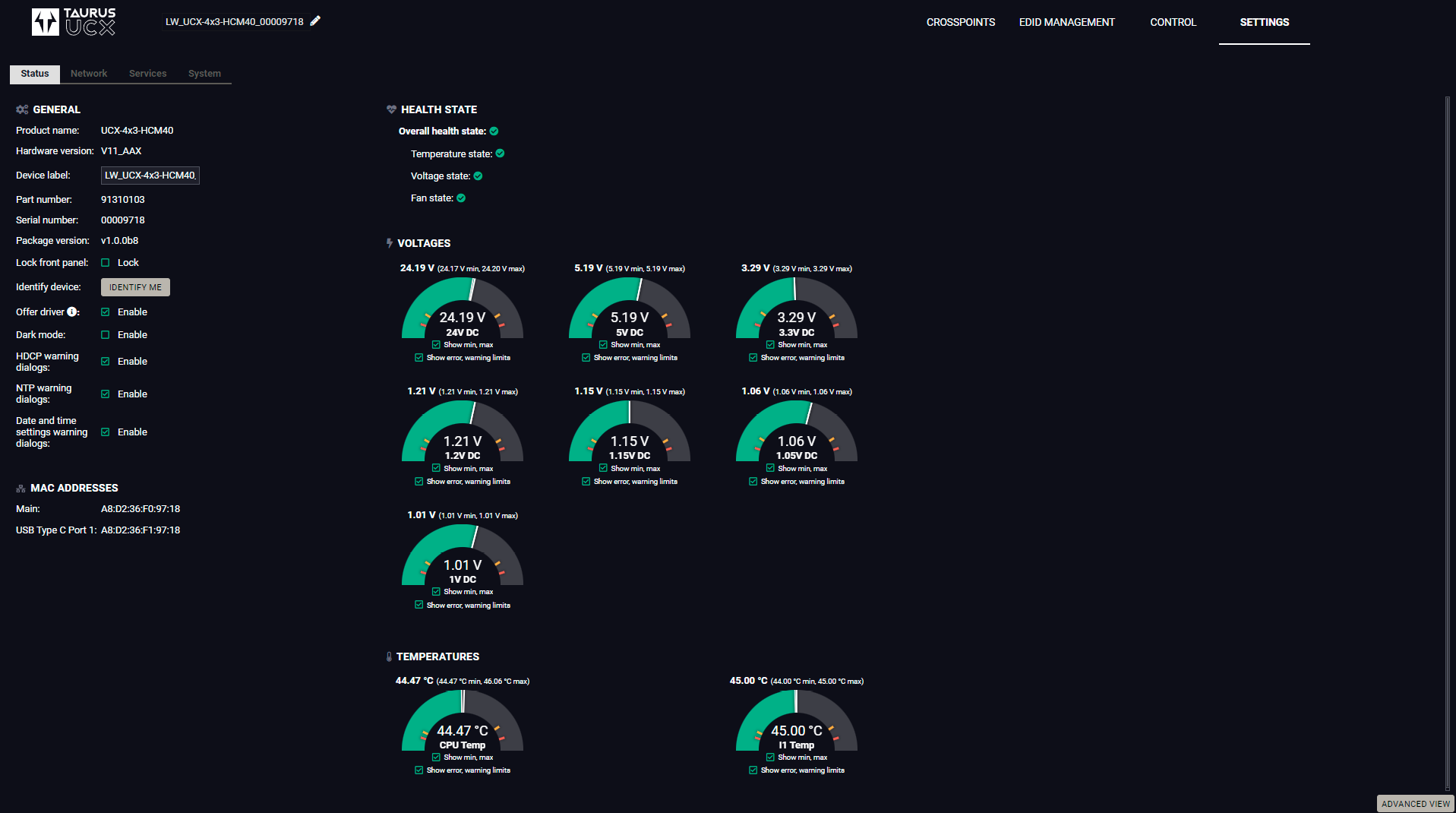Toggle Show min, max for 1V DC
The height and width of the screenshot is (813, 1456).
click(436, 592)
